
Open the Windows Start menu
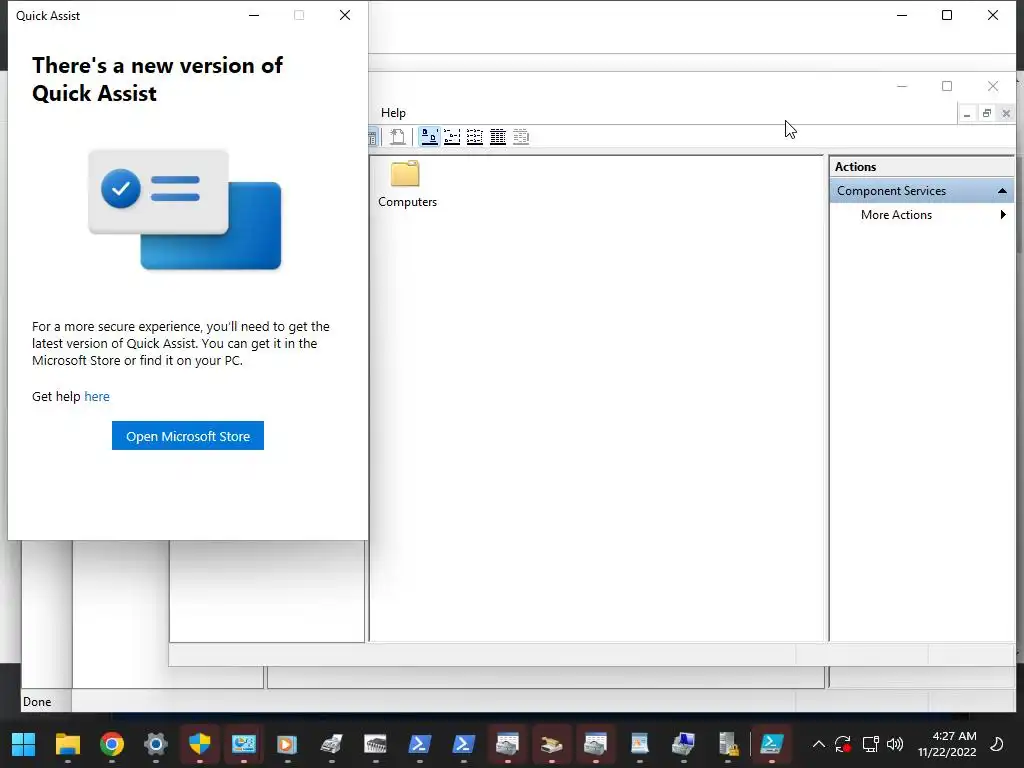tap(24, 744)
